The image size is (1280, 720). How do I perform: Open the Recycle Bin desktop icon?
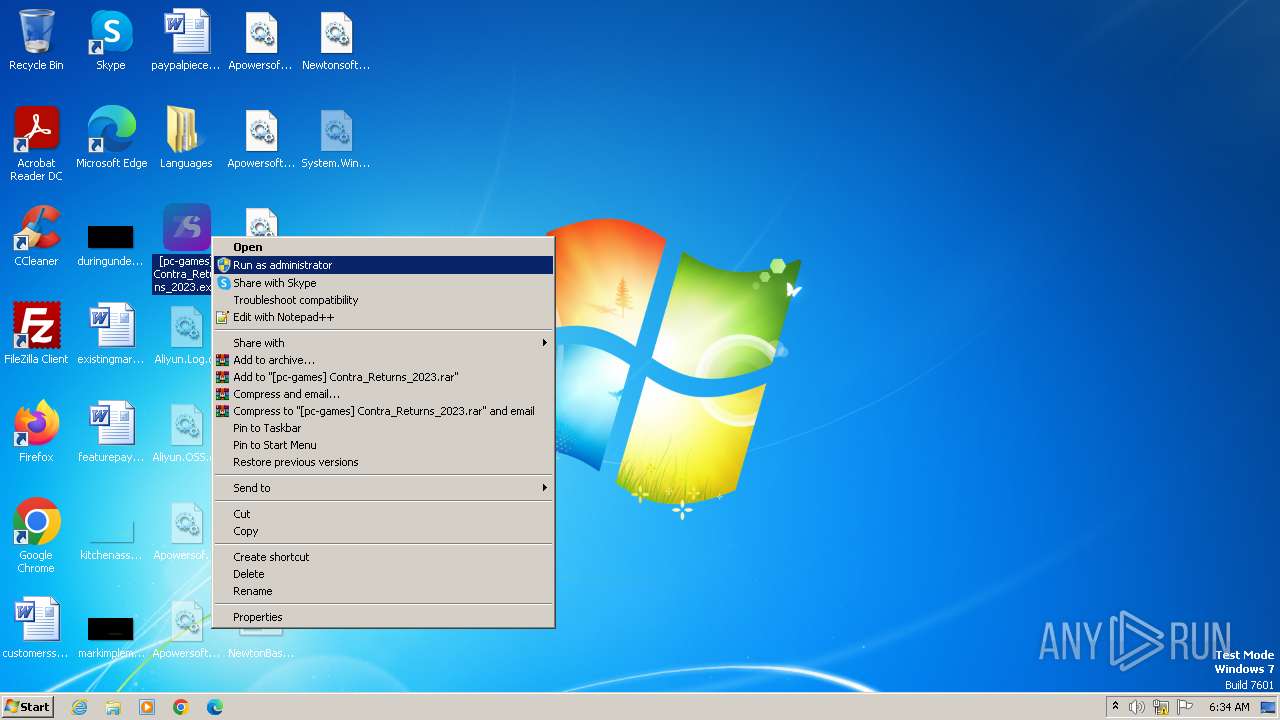[x=36, y=40]
